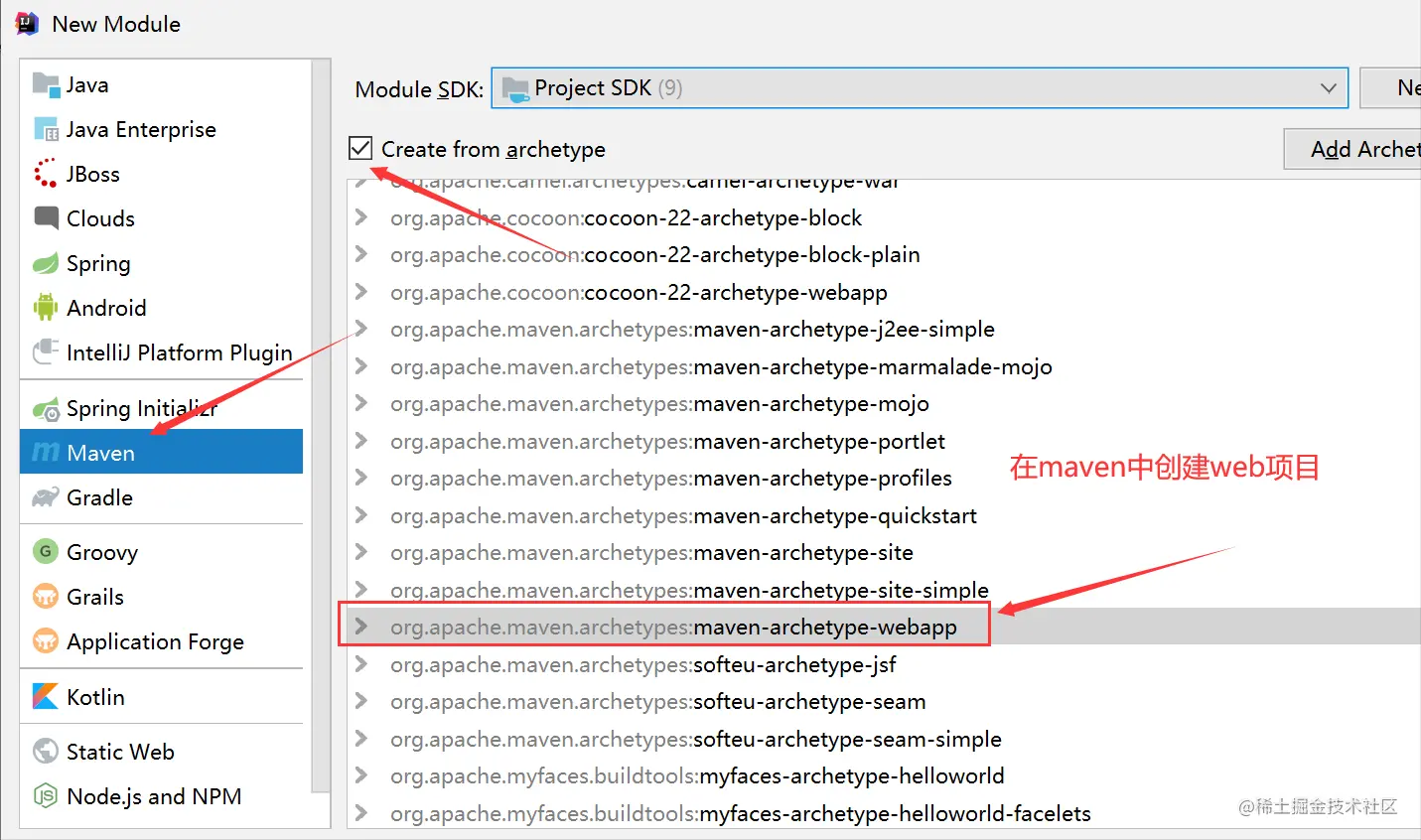
Task: Click the Groovy G icon
Action: (46, 551)
